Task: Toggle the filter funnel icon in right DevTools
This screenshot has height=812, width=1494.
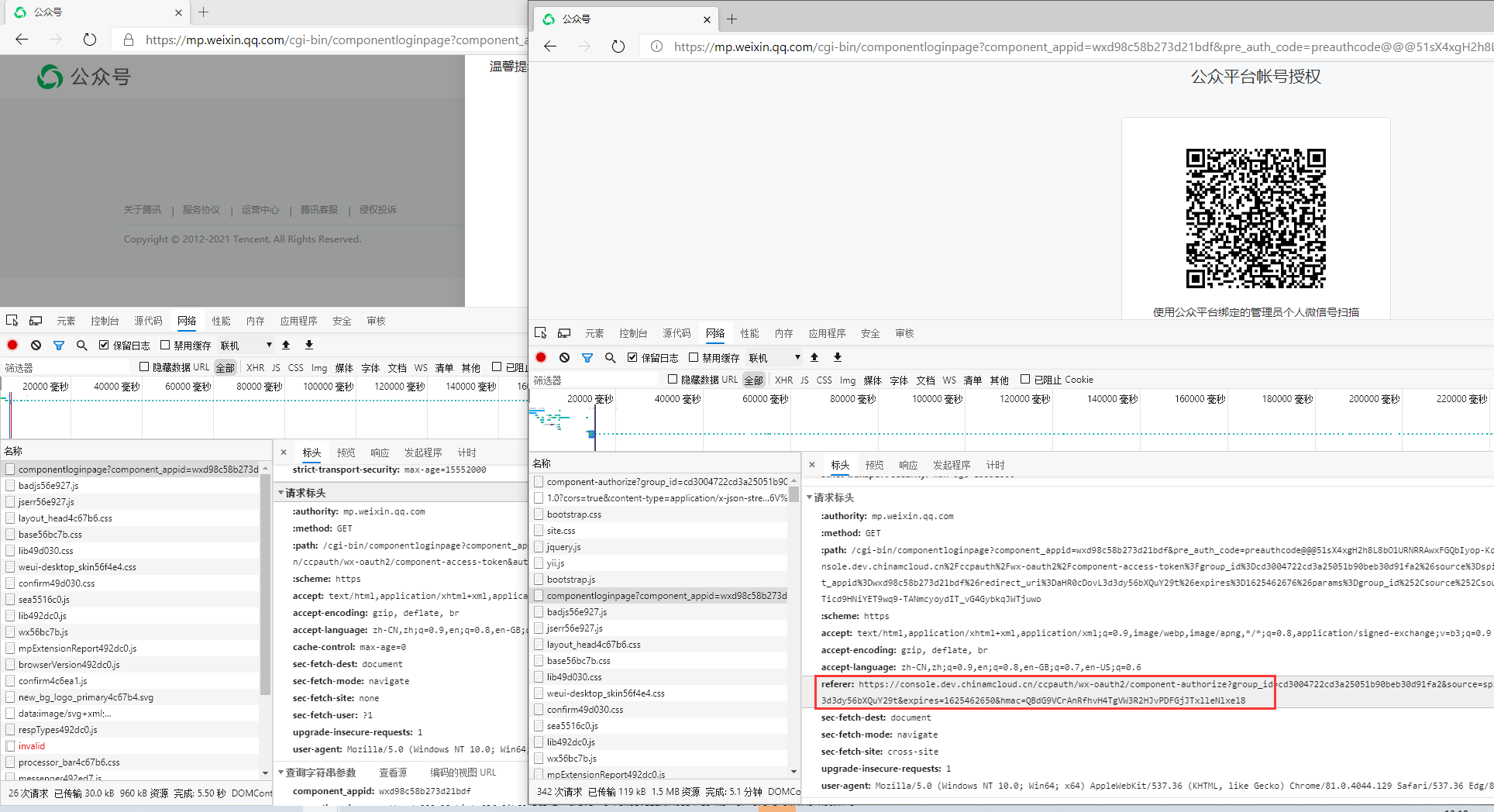Action: click(587, 357)
